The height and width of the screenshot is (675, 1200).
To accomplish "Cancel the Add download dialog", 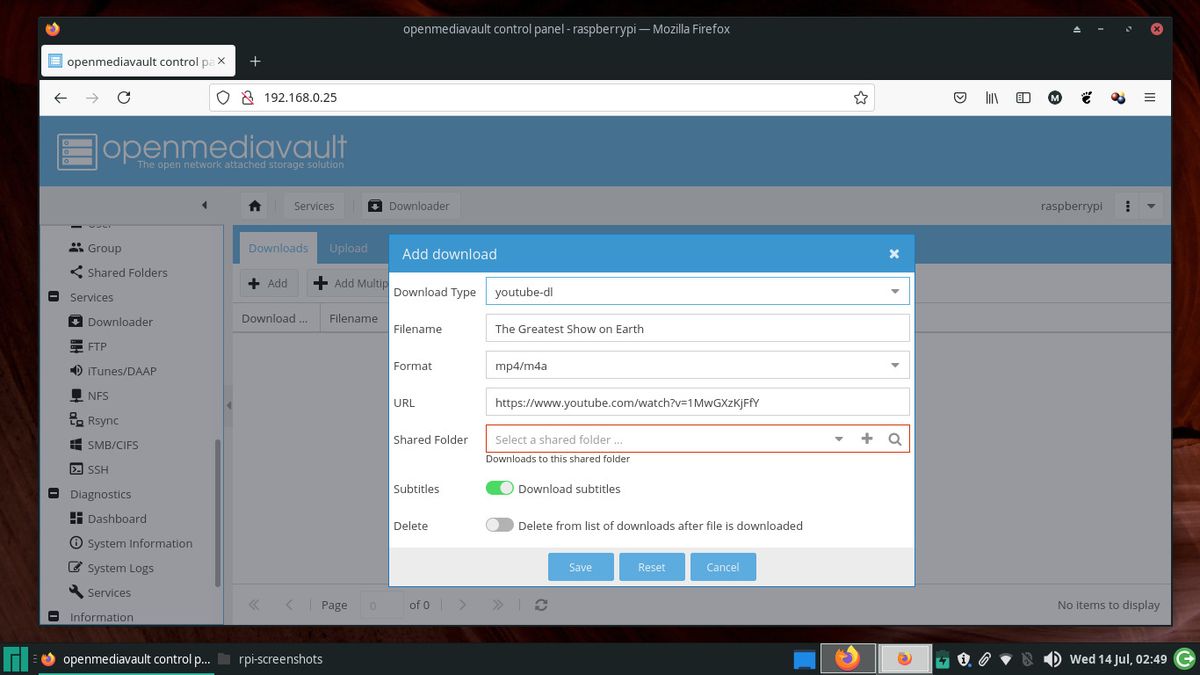I will click(x=722, y=566).
